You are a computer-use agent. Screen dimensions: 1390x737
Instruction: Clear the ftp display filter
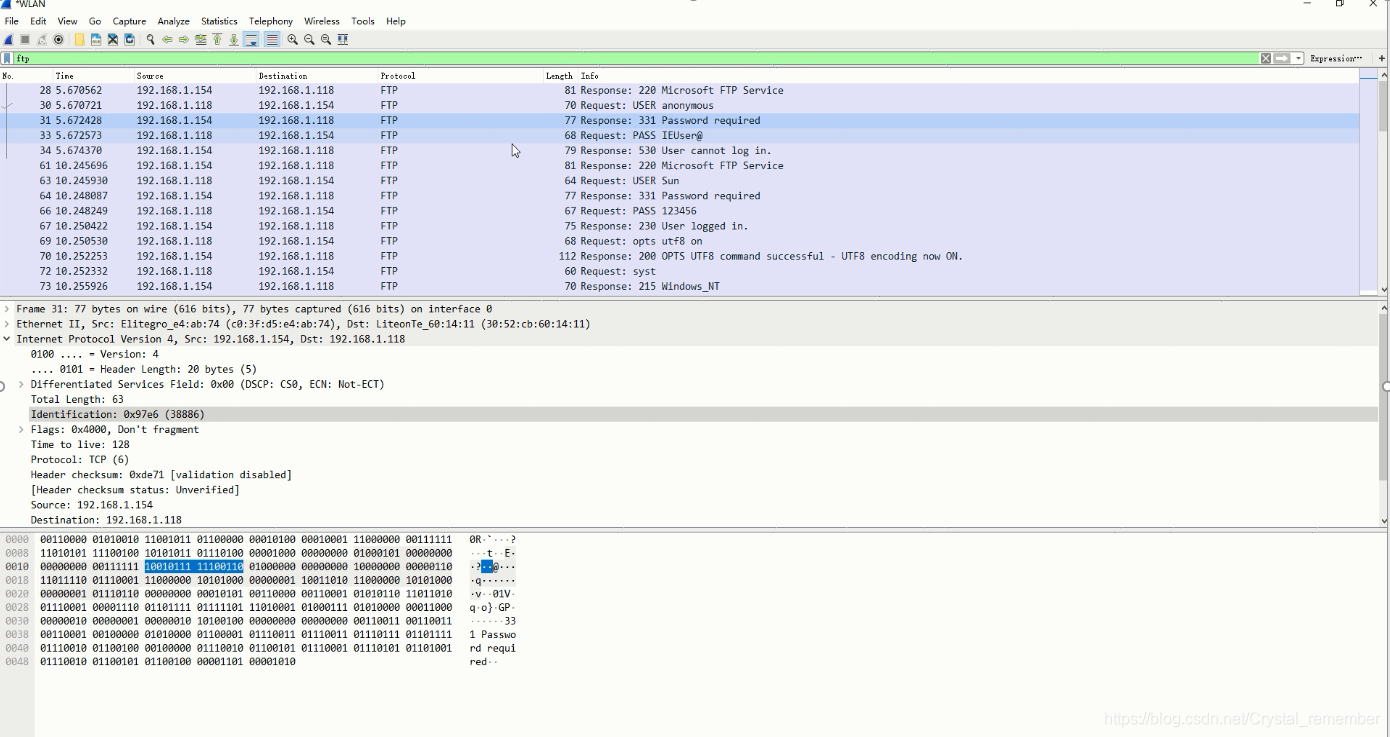[x=1266, y=59]
